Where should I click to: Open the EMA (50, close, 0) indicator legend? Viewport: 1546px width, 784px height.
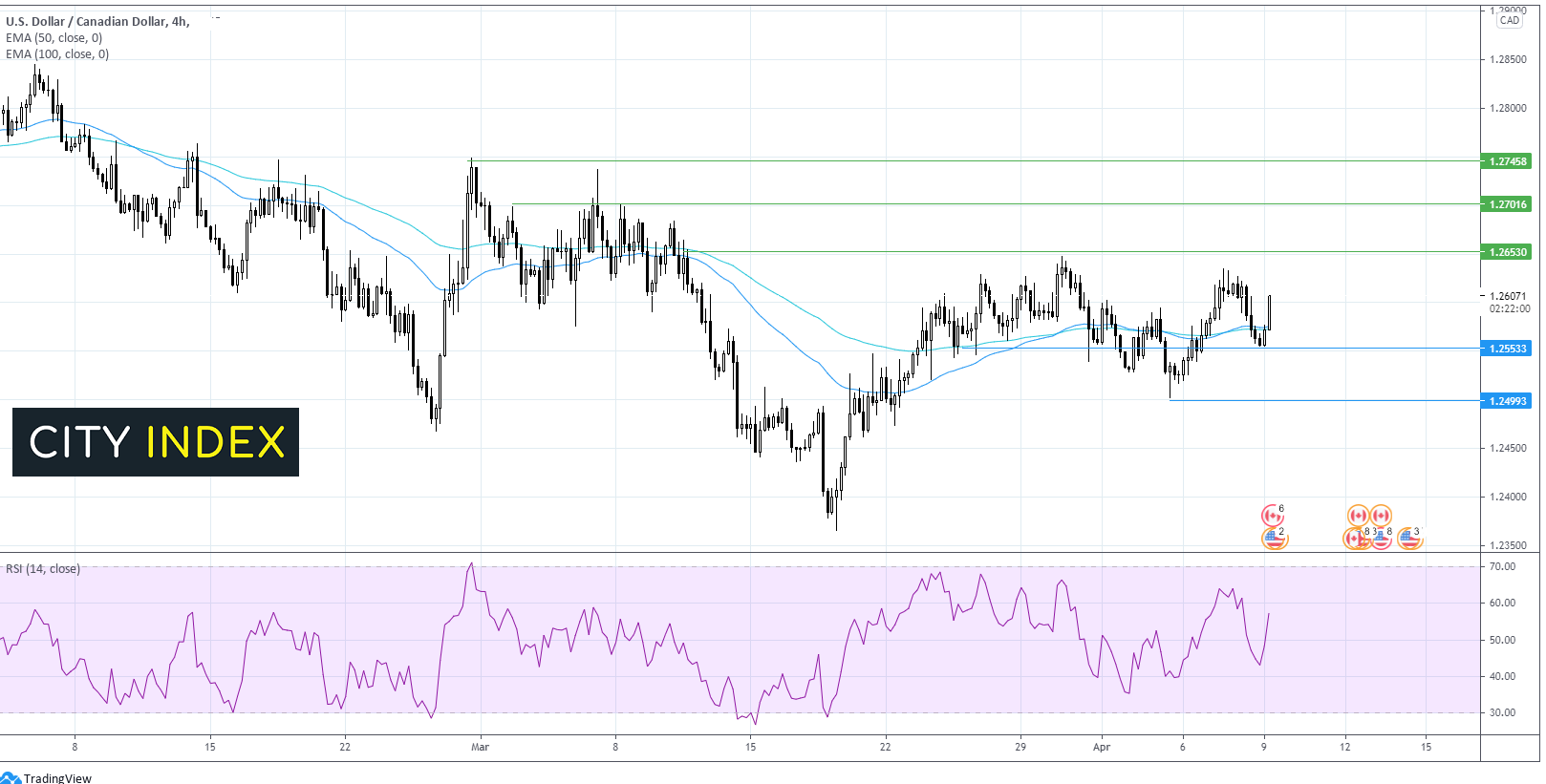pyautogui.click(x=54, y=38)
